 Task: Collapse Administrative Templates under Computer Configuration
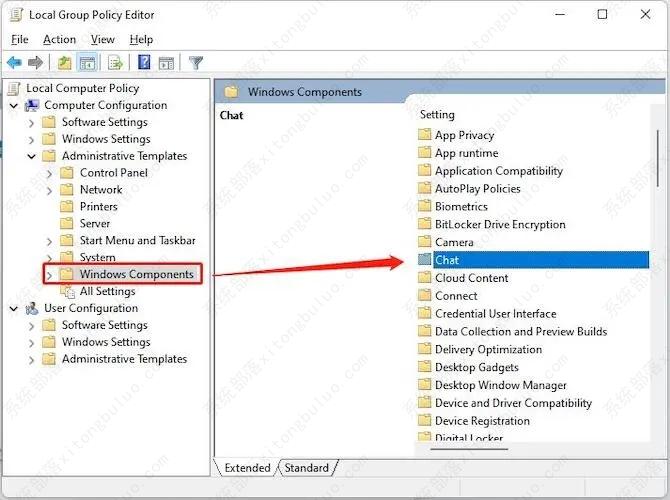(31, 156)
